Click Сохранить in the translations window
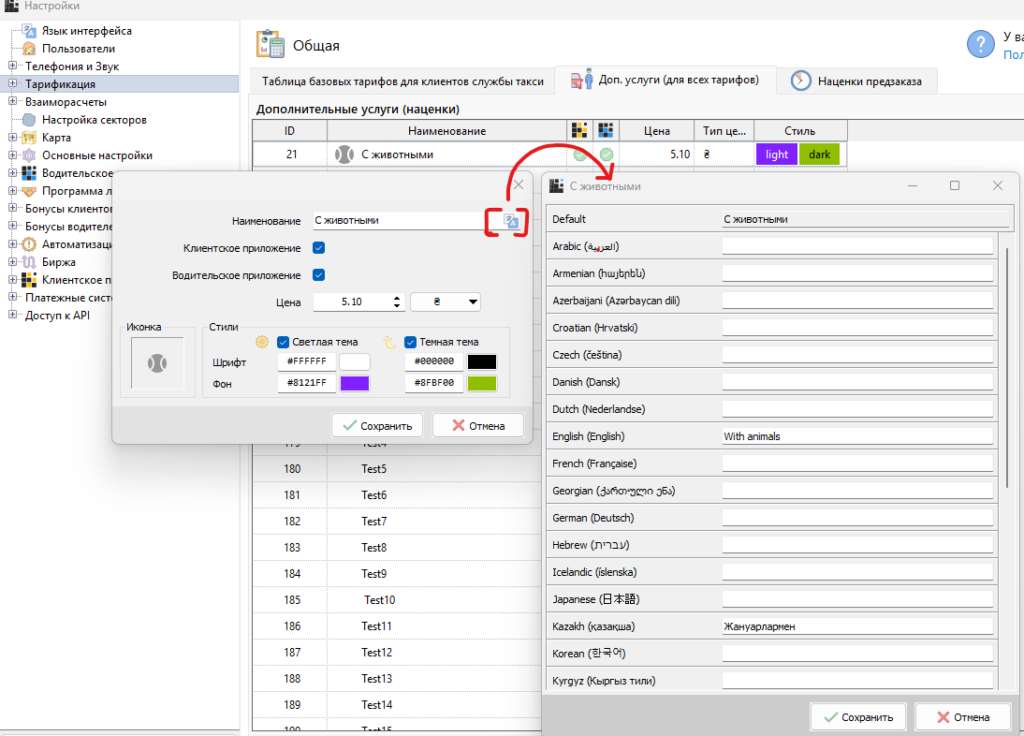Image resolution: width=1024 pixels, height=736 pixels. (858, 717)
